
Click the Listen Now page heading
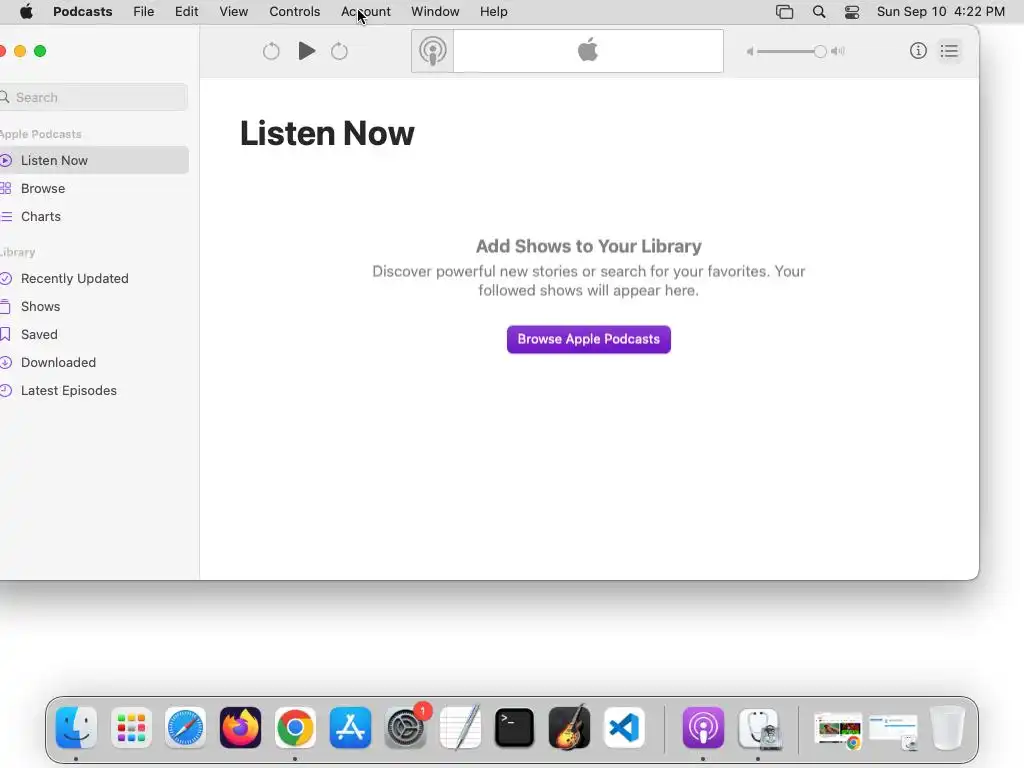(x=327, y=133)
